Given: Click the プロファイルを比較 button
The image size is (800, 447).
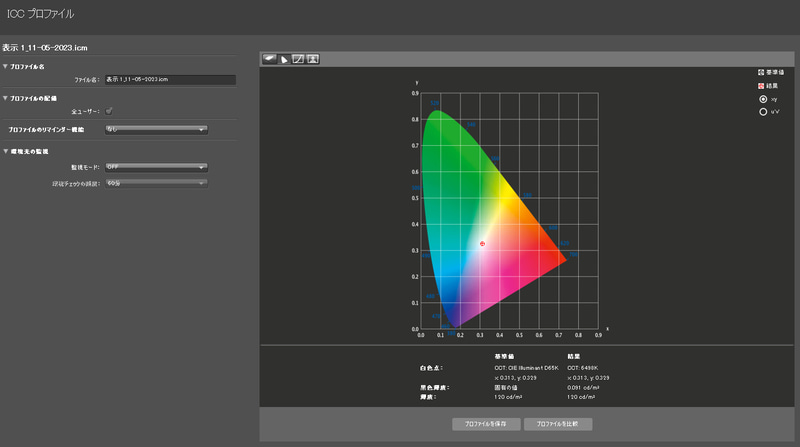Looking at the screenshot, I should [x=558, y=424].
